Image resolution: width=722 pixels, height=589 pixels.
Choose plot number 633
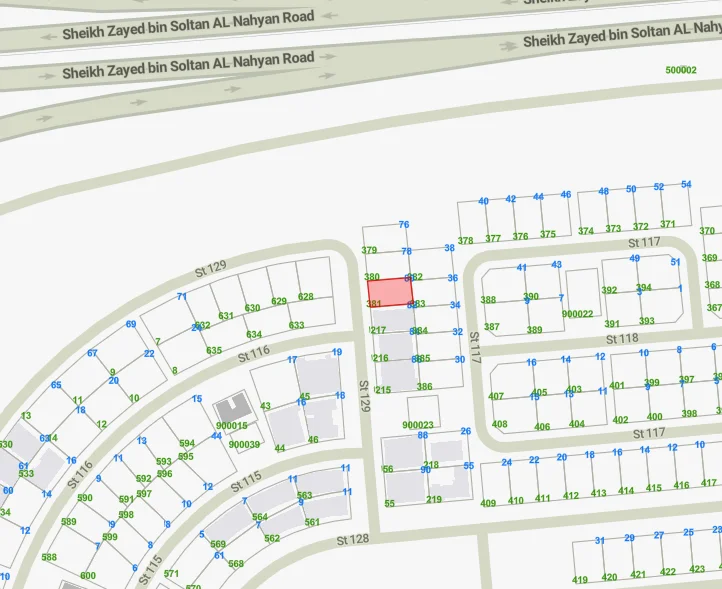296,325
